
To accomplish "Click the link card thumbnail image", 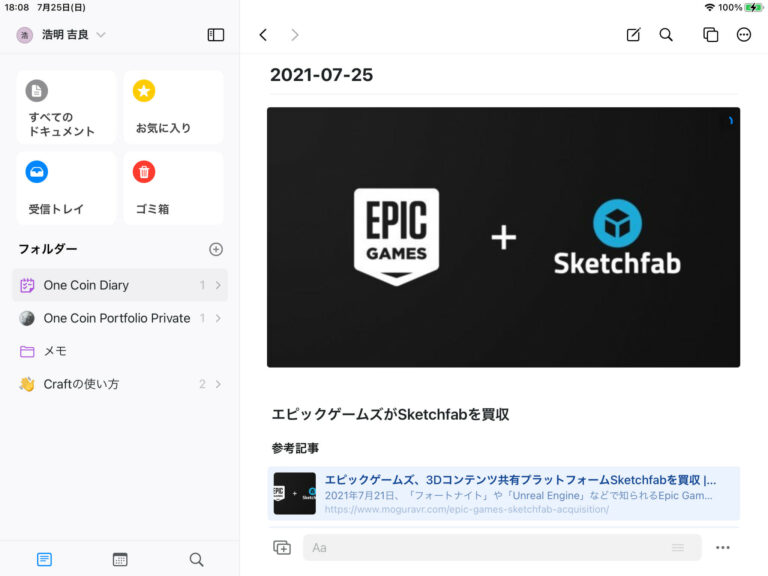I will 294,493.
